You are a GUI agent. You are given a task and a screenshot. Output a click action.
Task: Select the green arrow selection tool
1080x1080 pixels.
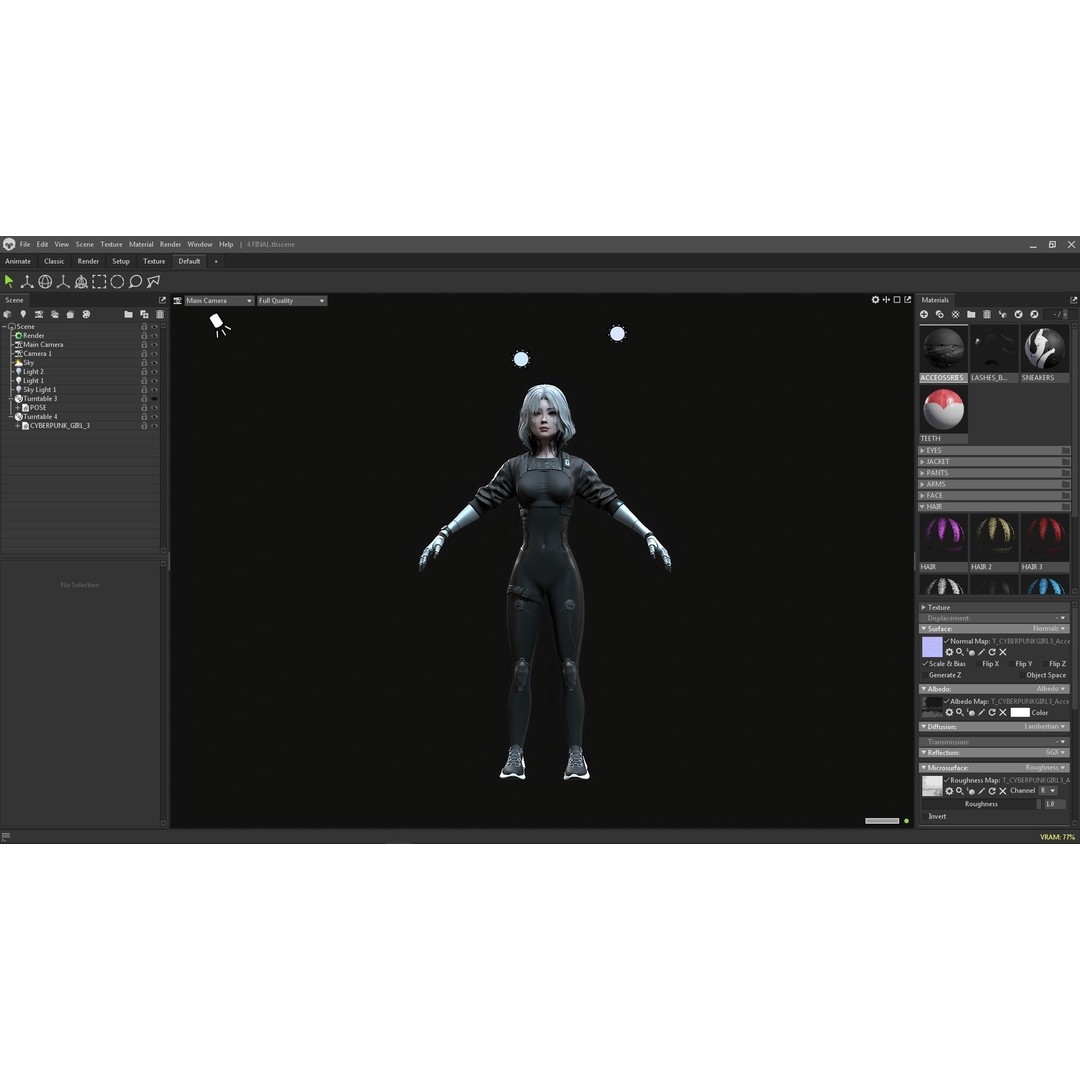9,281
